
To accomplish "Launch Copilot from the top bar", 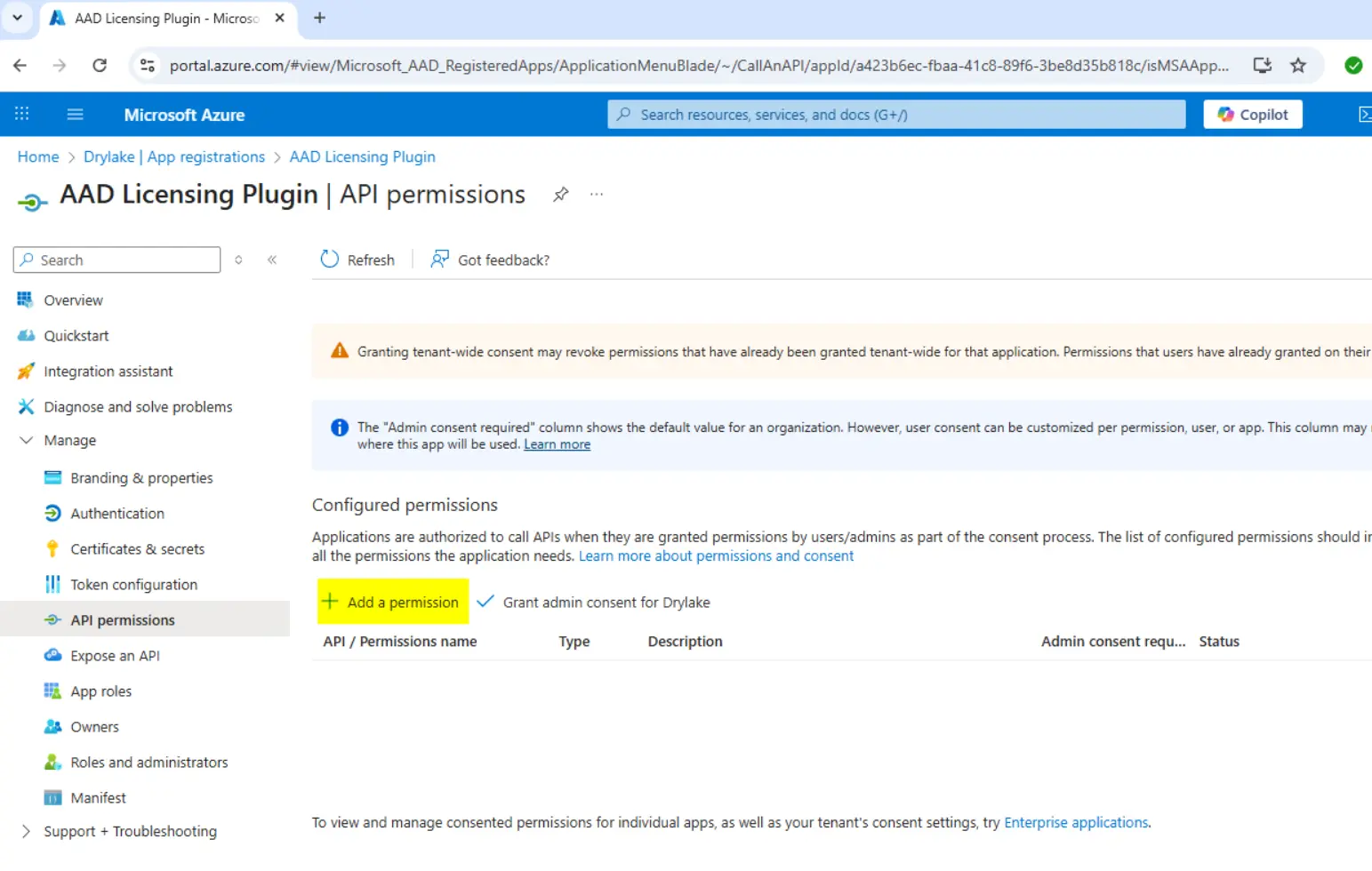I will coord(1252,115).
